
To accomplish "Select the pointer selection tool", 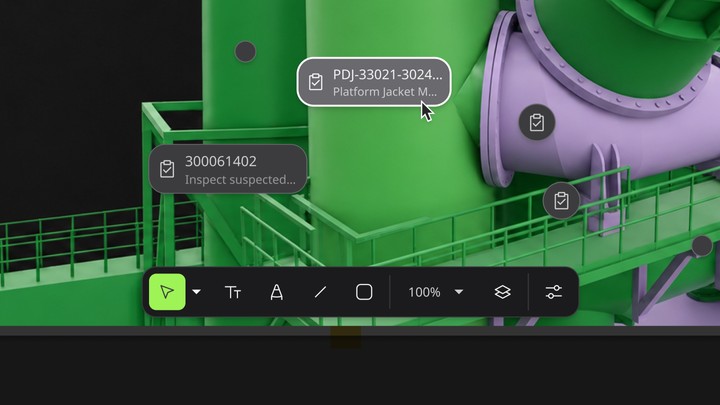I will pos(167,292).
